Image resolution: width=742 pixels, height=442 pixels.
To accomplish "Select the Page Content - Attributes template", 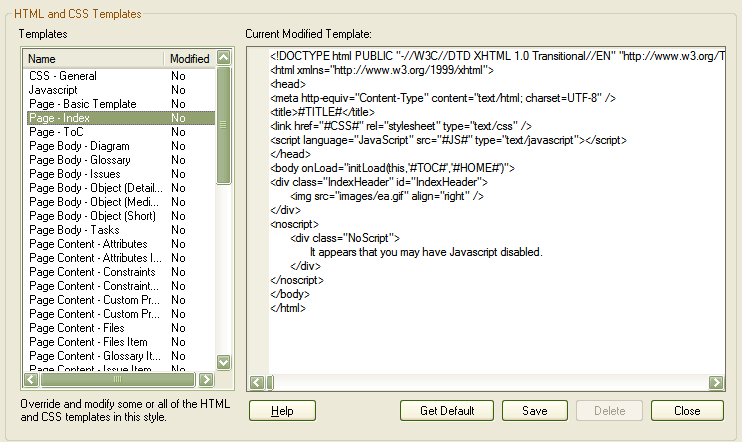I will [121, 244].
